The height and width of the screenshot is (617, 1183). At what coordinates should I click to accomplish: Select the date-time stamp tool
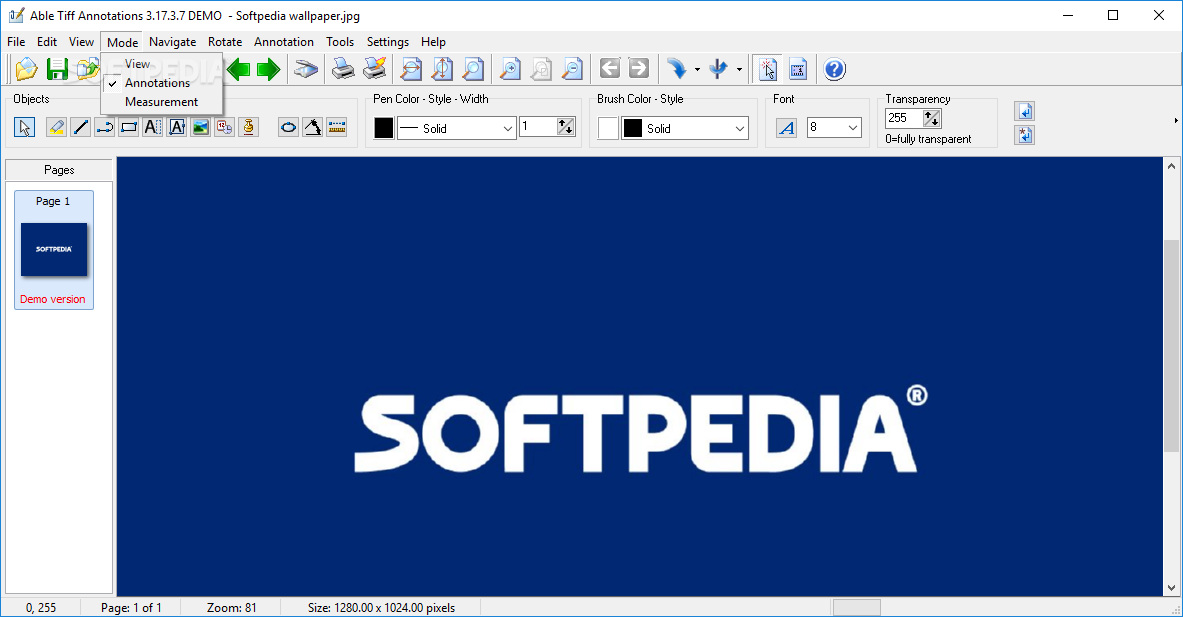click(x=225, y=127)
